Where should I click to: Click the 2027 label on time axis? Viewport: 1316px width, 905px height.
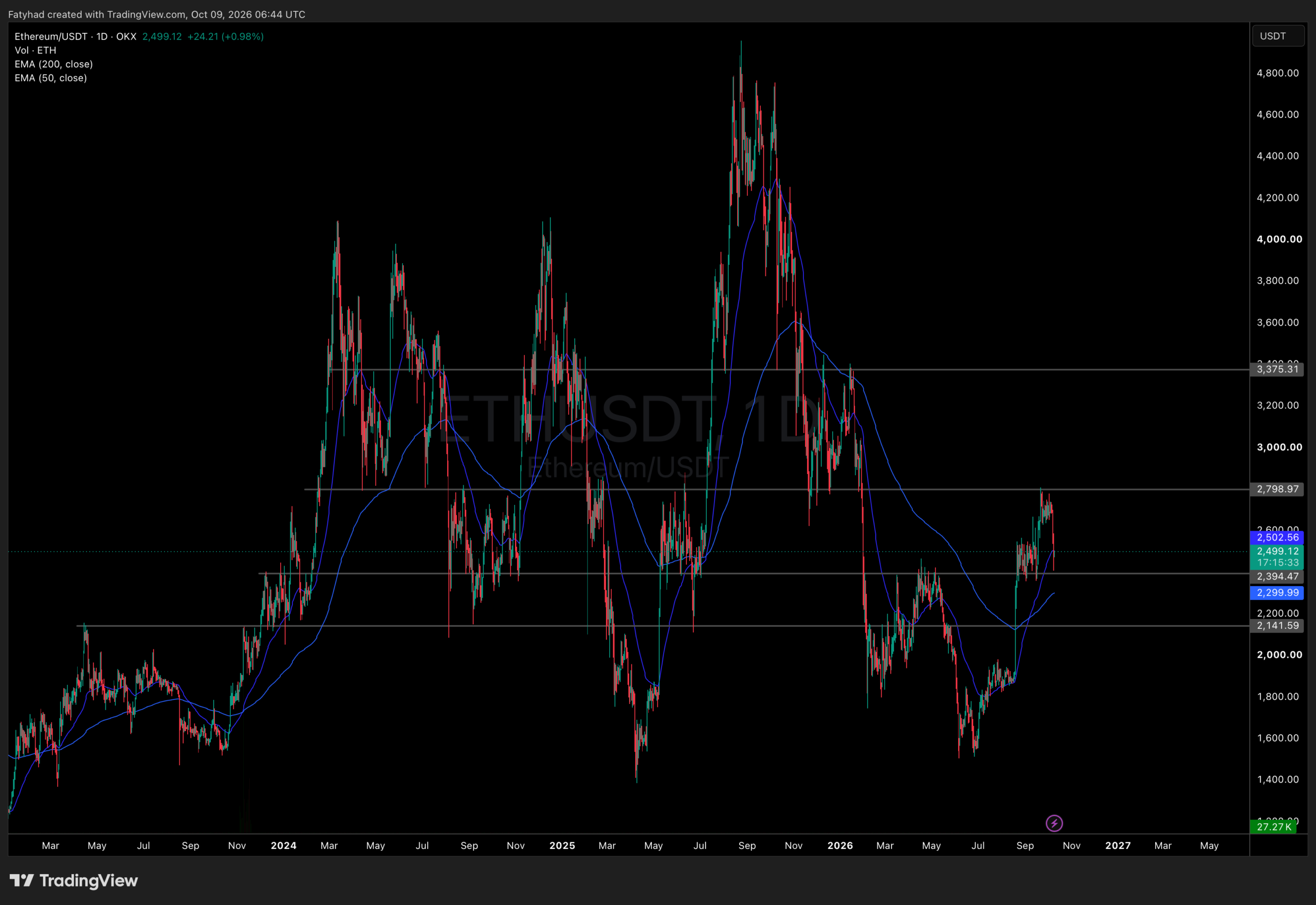pos(1118,845)
